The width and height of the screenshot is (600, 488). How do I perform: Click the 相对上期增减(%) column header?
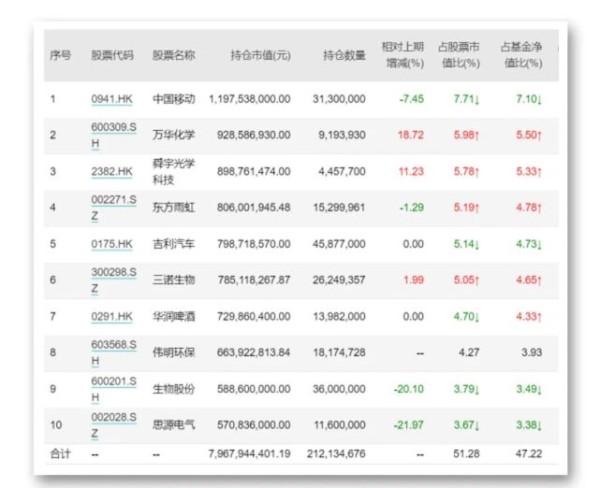tap(403, 55)
